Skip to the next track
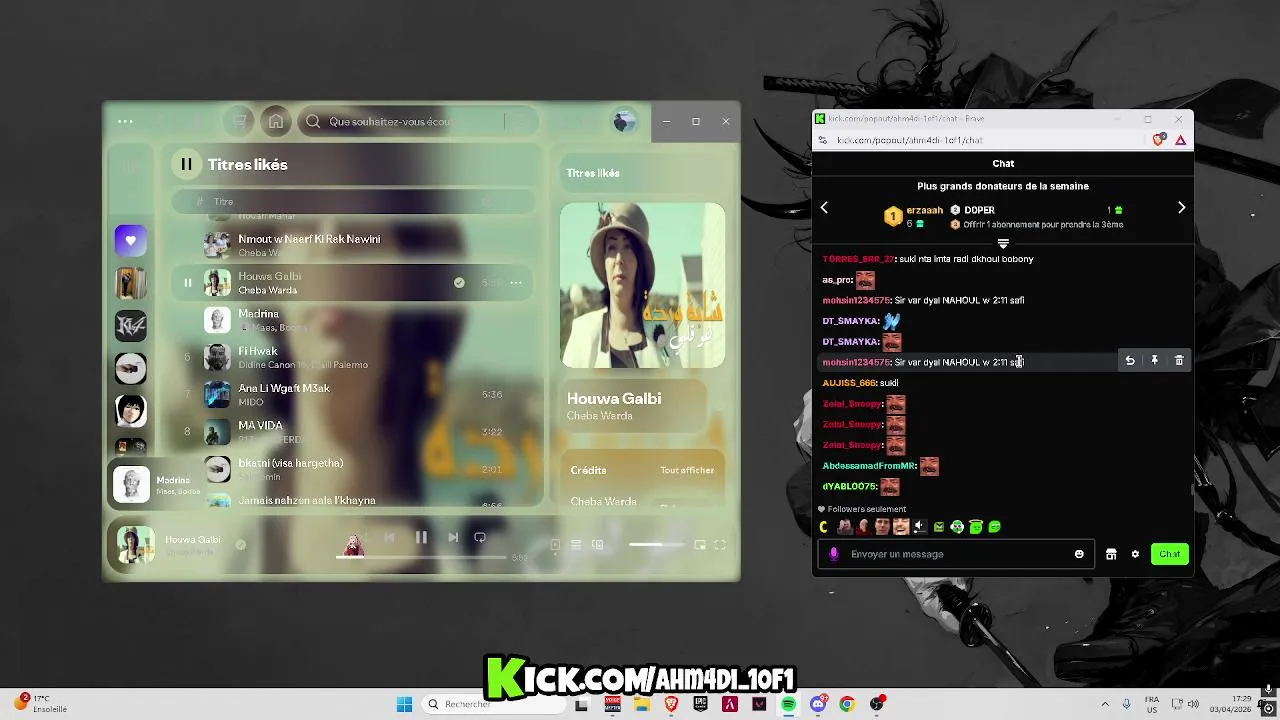 pyautogui.click(x=453, y=538)
